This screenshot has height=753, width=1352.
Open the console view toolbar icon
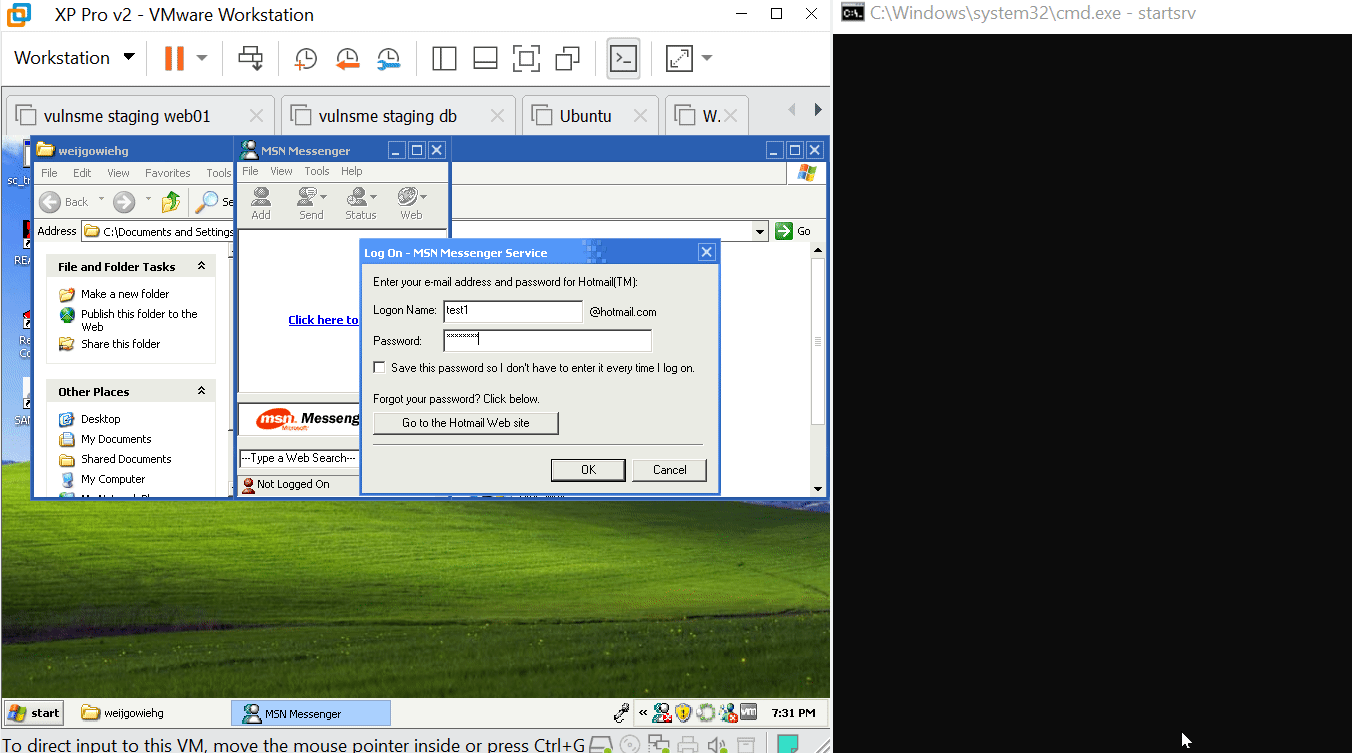pos(623,58)
